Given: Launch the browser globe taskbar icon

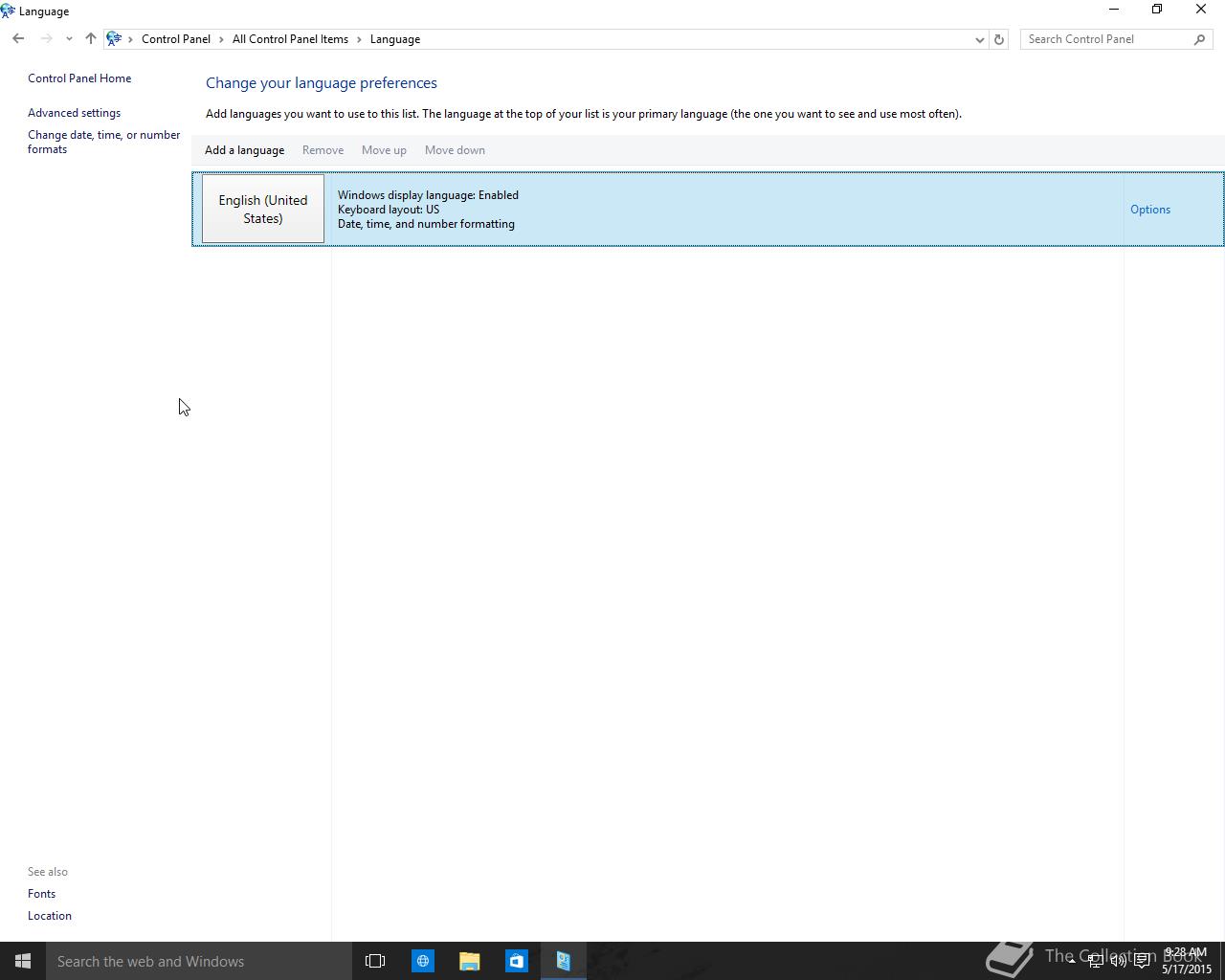Looking at the screenshot, I should [422, 961].
